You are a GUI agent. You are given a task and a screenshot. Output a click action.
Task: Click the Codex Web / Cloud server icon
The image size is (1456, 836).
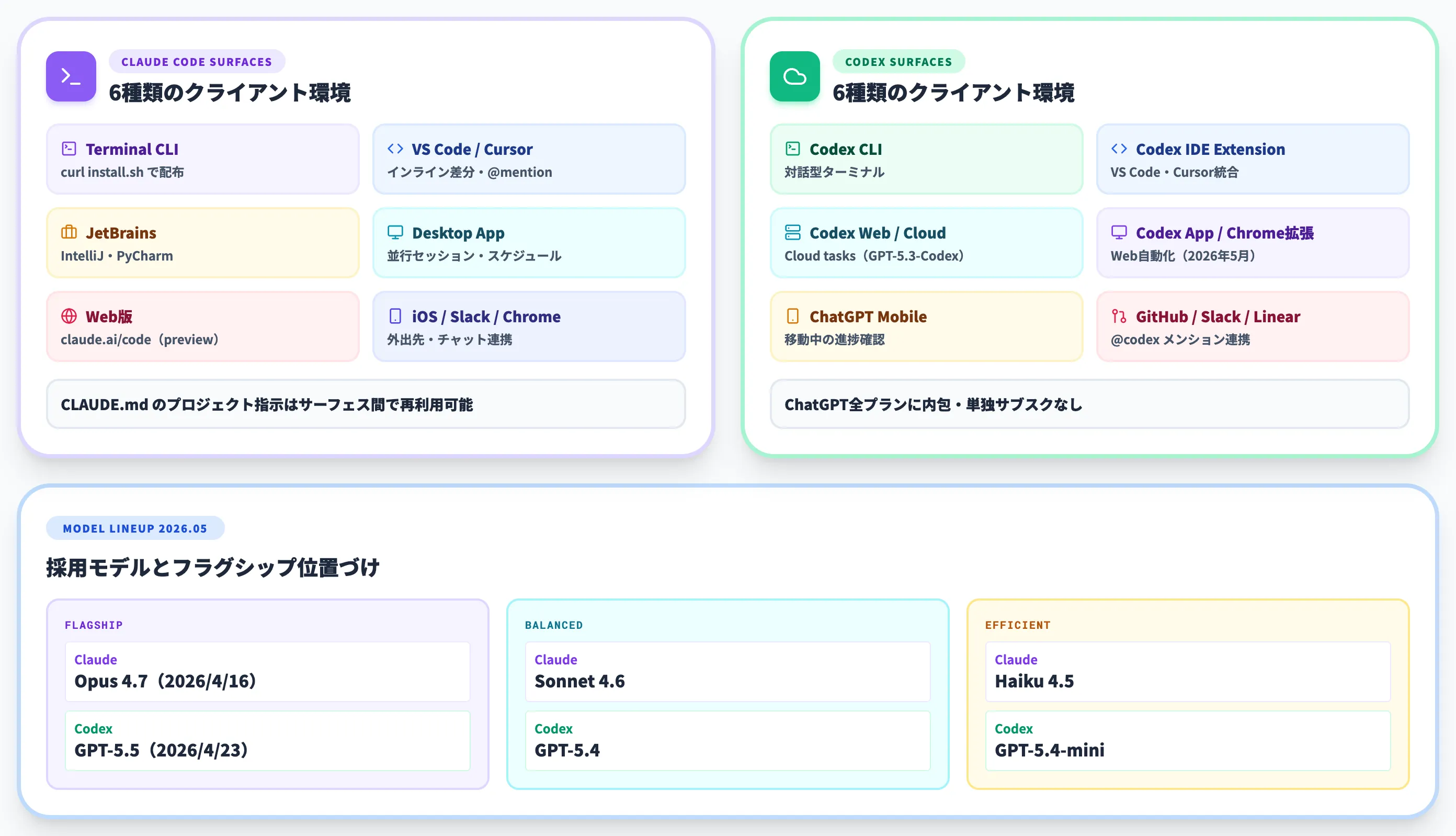pos(792,232)
